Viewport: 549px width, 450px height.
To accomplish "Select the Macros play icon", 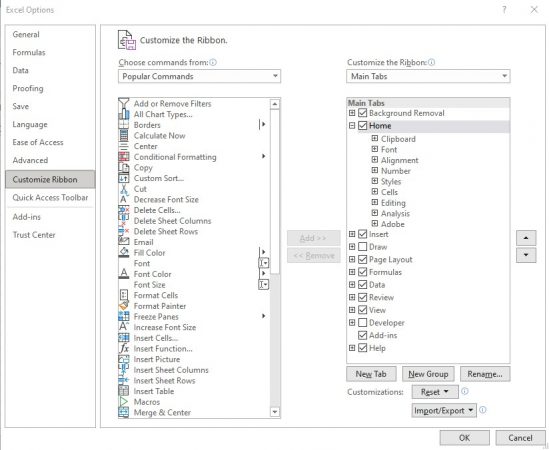I will click(x=124, y=402).
